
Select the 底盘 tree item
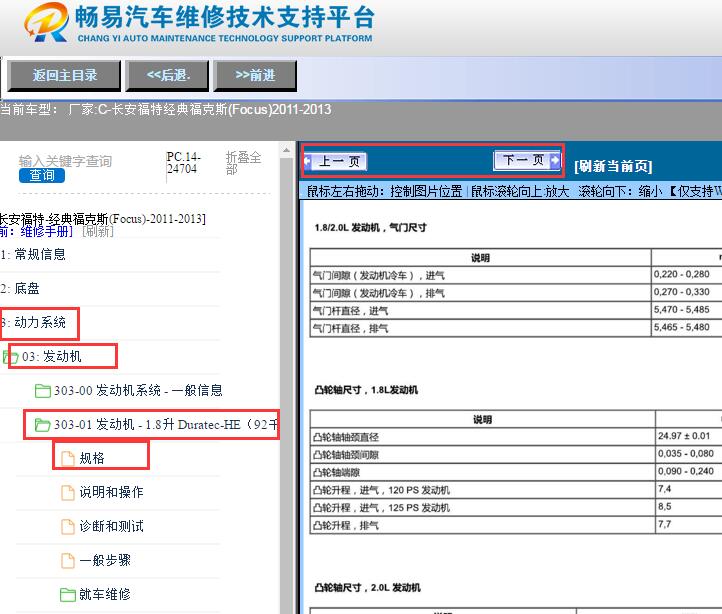click(x=27, y=288)
